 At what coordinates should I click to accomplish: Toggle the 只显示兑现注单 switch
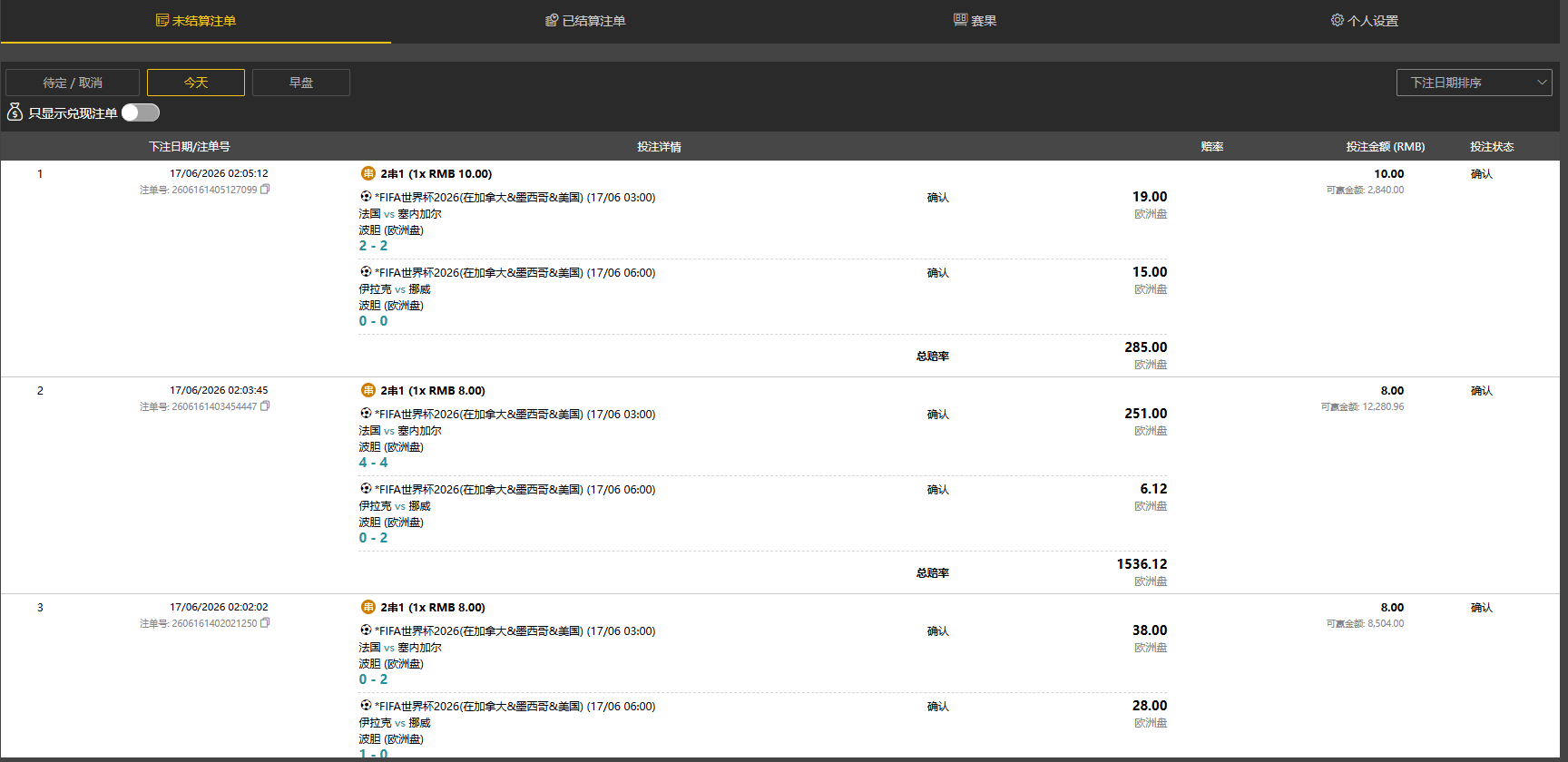tap(141, 112)
